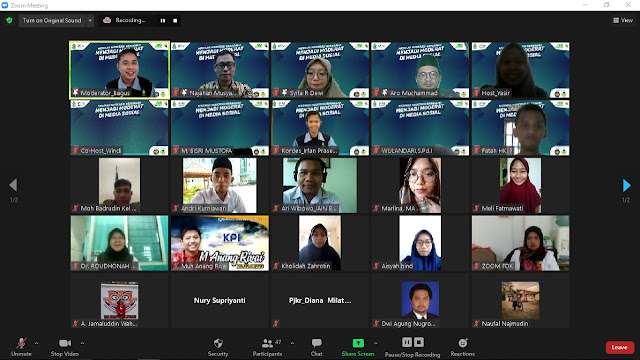This screenshot has width=640, height=360.
Task: Go to previous gallery page arrow
Action: tap(13, 185)
